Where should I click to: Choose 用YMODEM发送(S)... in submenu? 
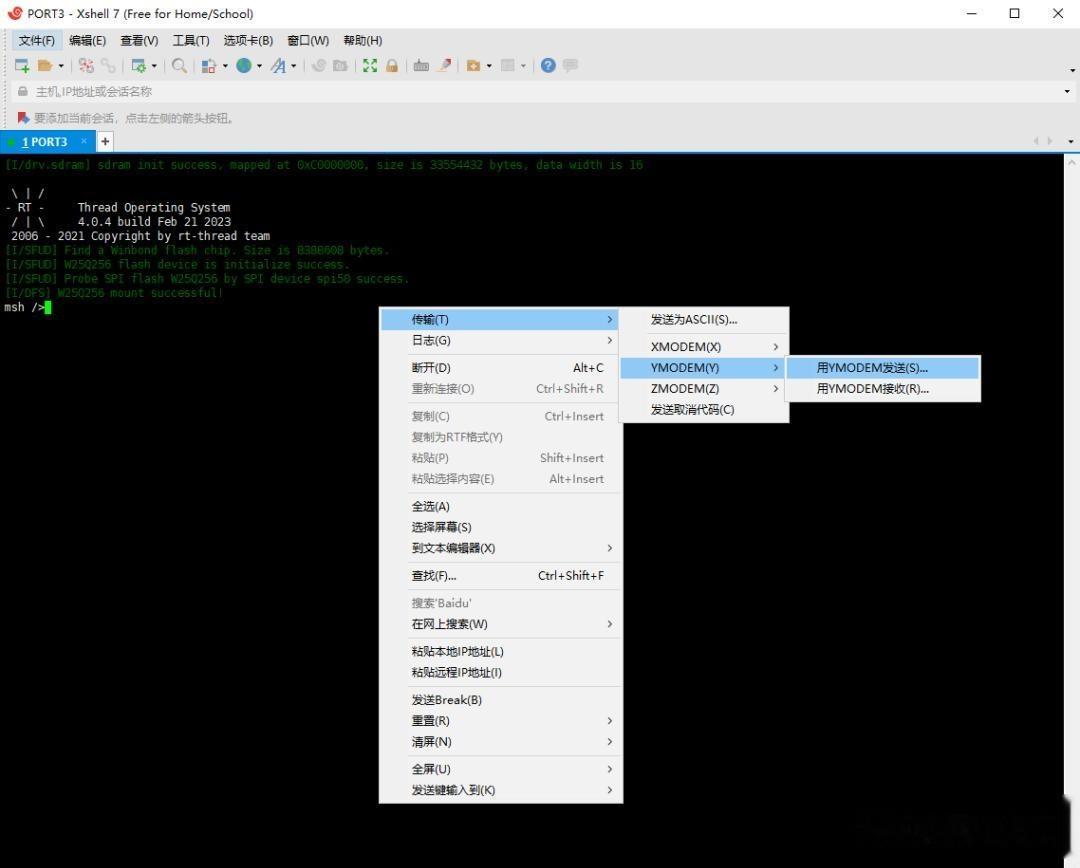pos(883,368)
